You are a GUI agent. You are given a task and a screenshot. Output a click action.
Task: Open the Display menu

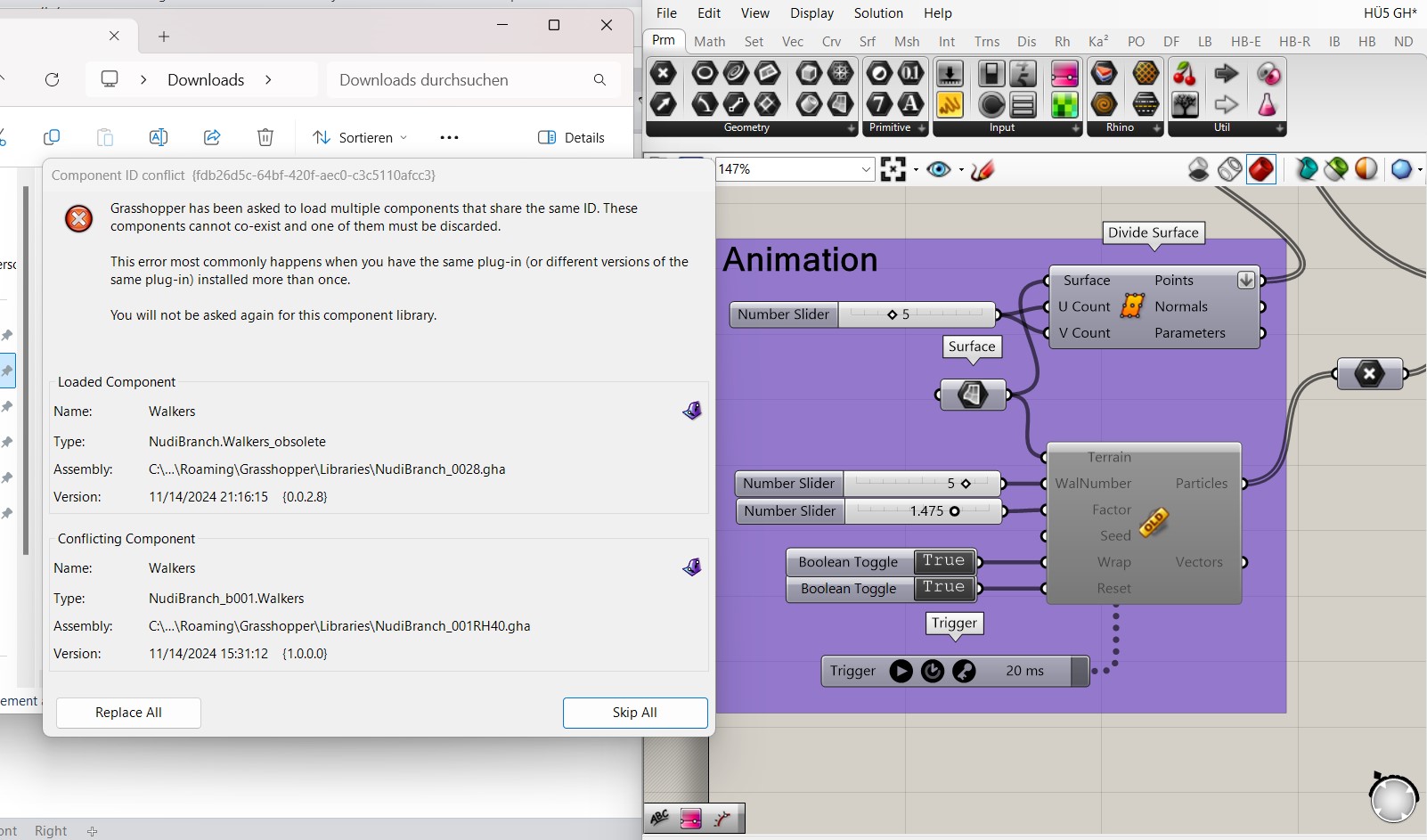[811, 13]
